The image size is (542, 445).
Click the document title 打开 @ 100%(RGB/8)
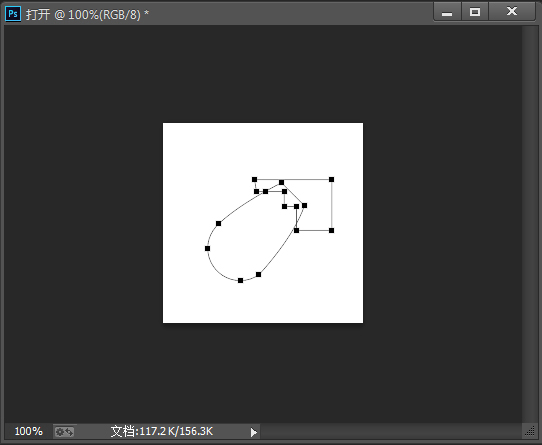point(87,15)
